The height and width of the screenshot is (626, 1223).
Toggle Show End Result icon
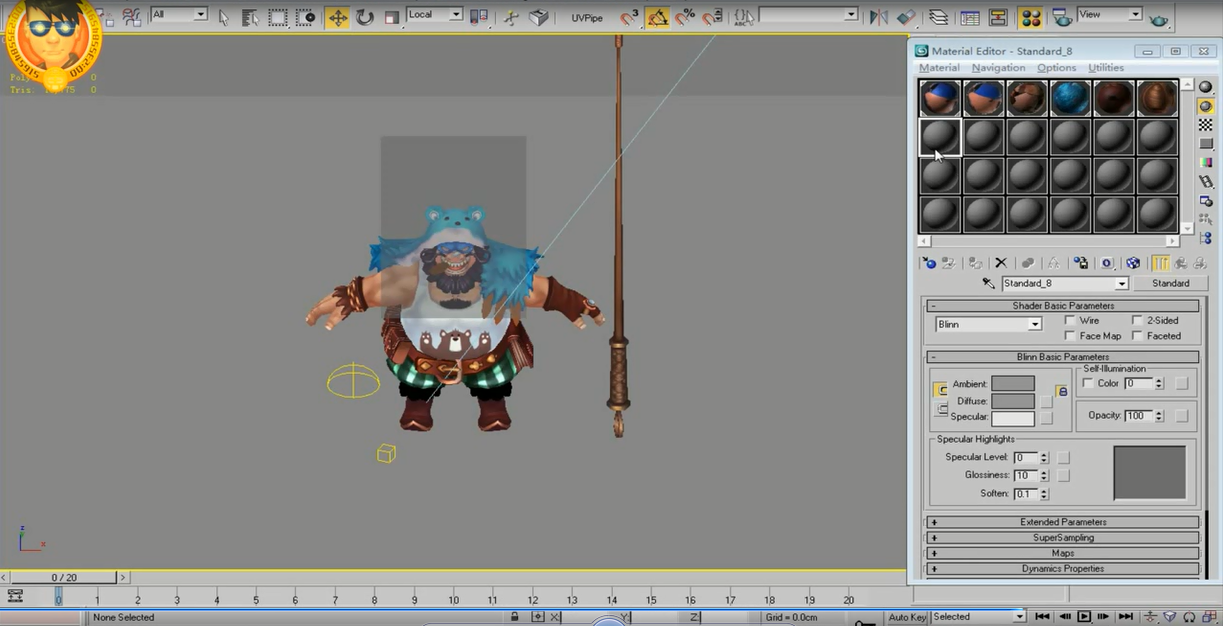1160,263
